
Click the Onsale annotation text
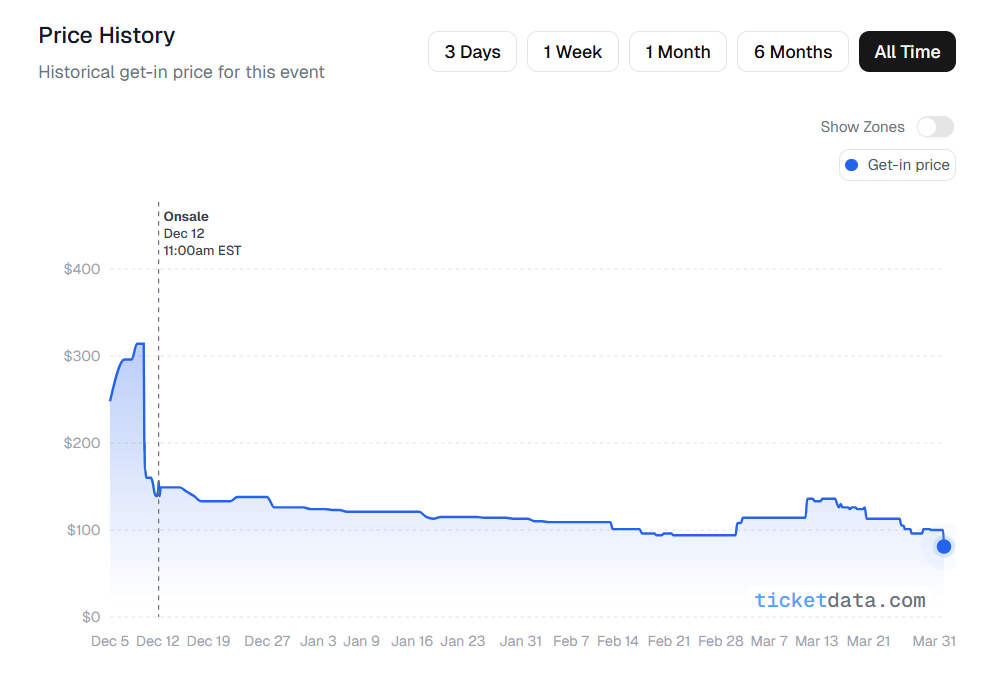186,216
